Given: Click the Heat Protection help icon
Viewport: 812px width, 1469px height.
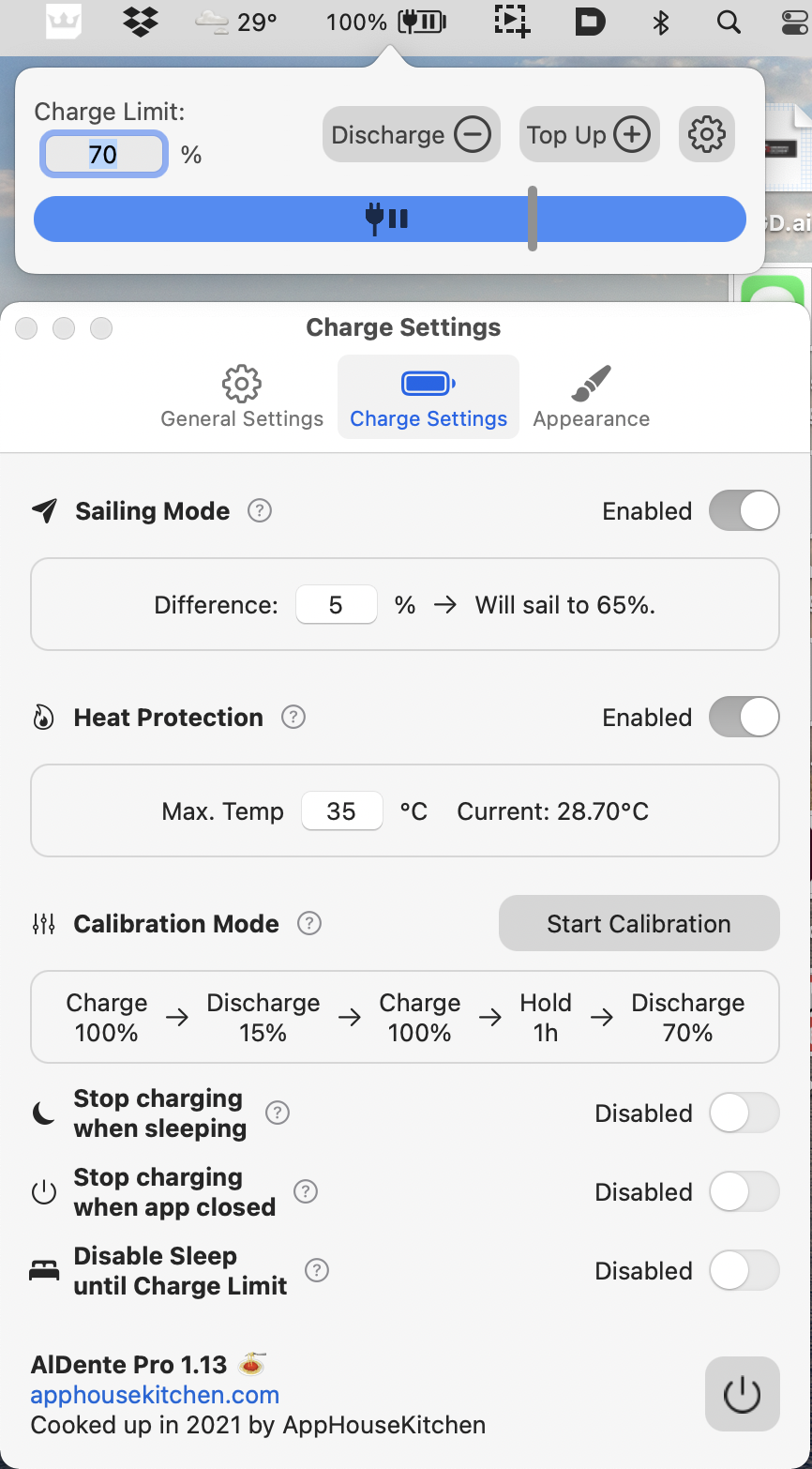Looking at the screenshot, I should pos(293,718).
